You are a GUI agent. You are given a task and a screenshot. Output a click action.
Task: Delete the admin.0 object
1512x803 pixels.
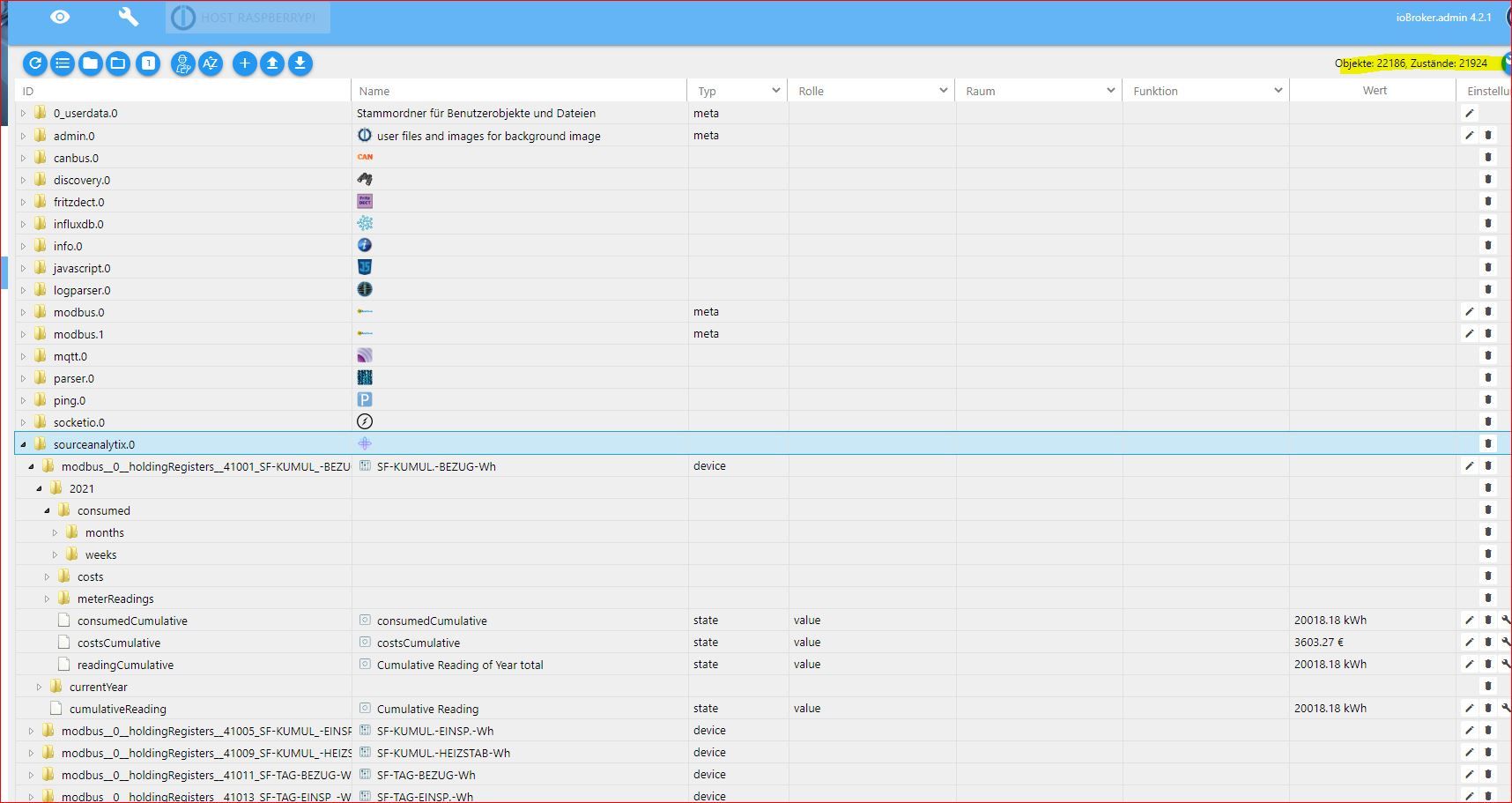(x=1488, y=135)
